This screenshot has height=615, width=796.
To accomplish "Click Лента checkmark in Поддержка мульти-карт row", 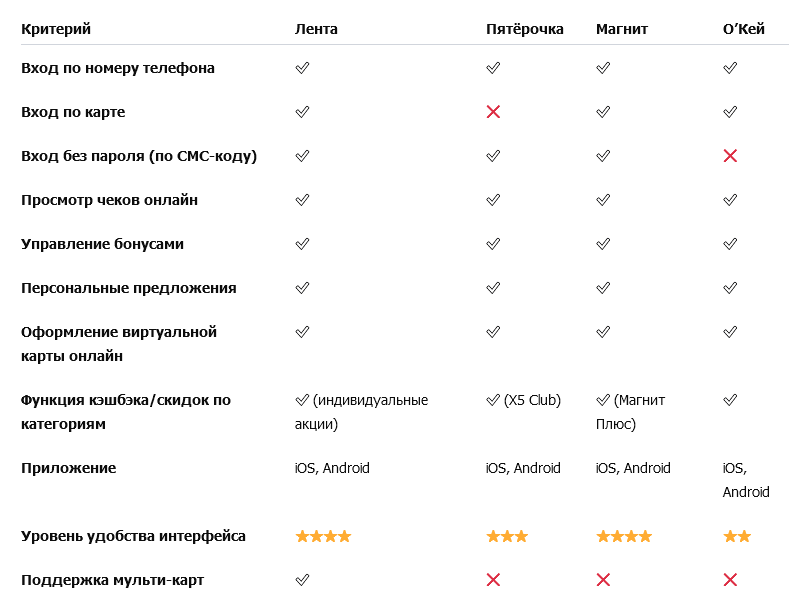I will pos(302,579).
